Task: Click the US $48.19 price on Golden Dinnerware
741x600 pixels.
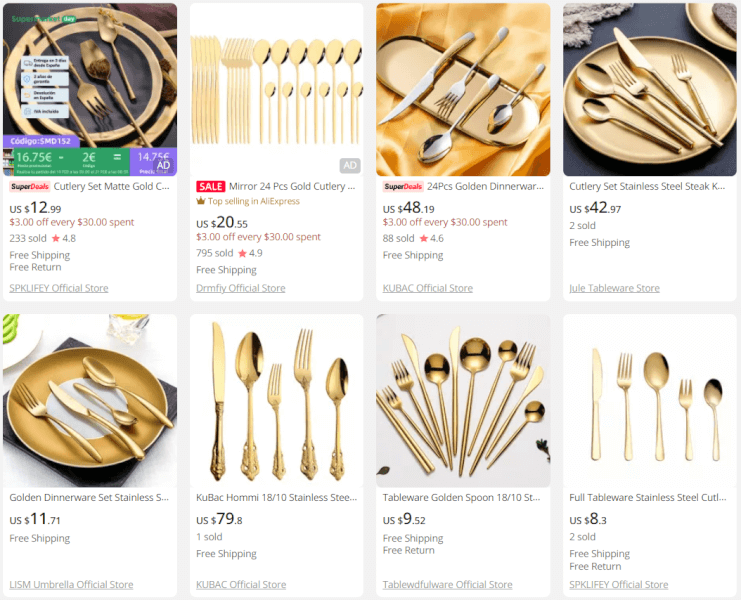Action: point(408,208)
